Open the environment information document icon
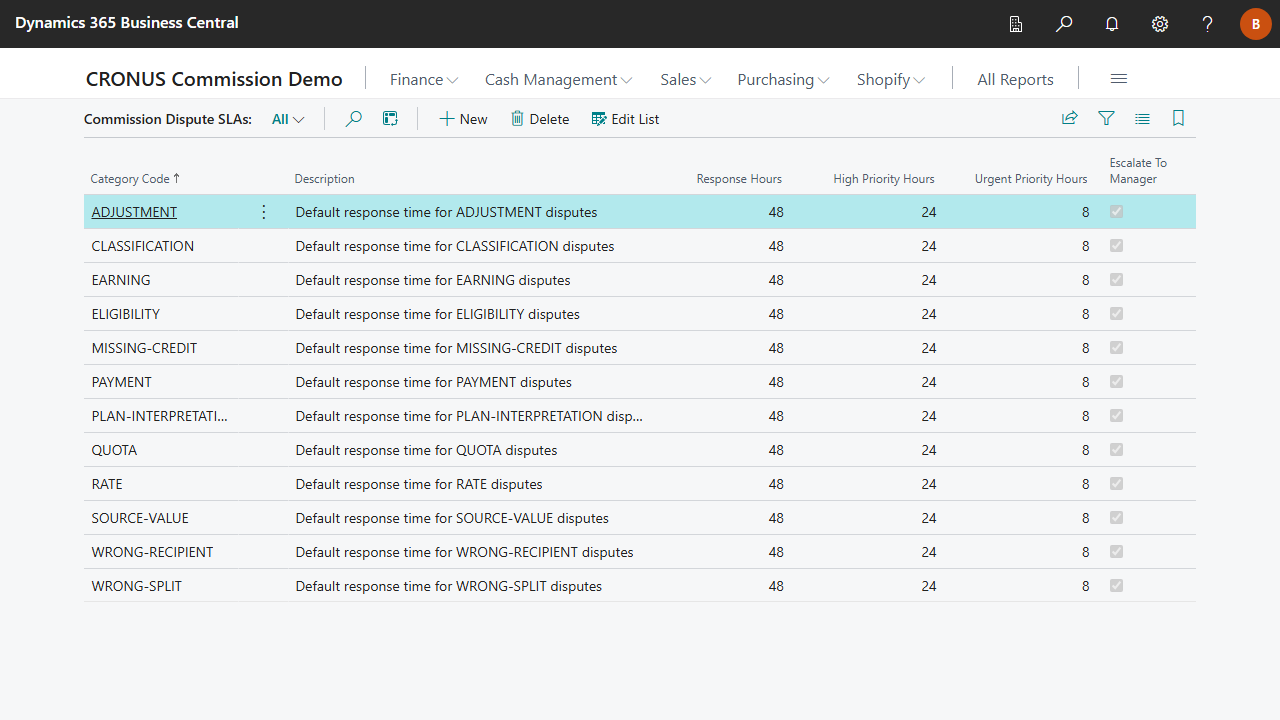1280x720 pixels. 1016,24
